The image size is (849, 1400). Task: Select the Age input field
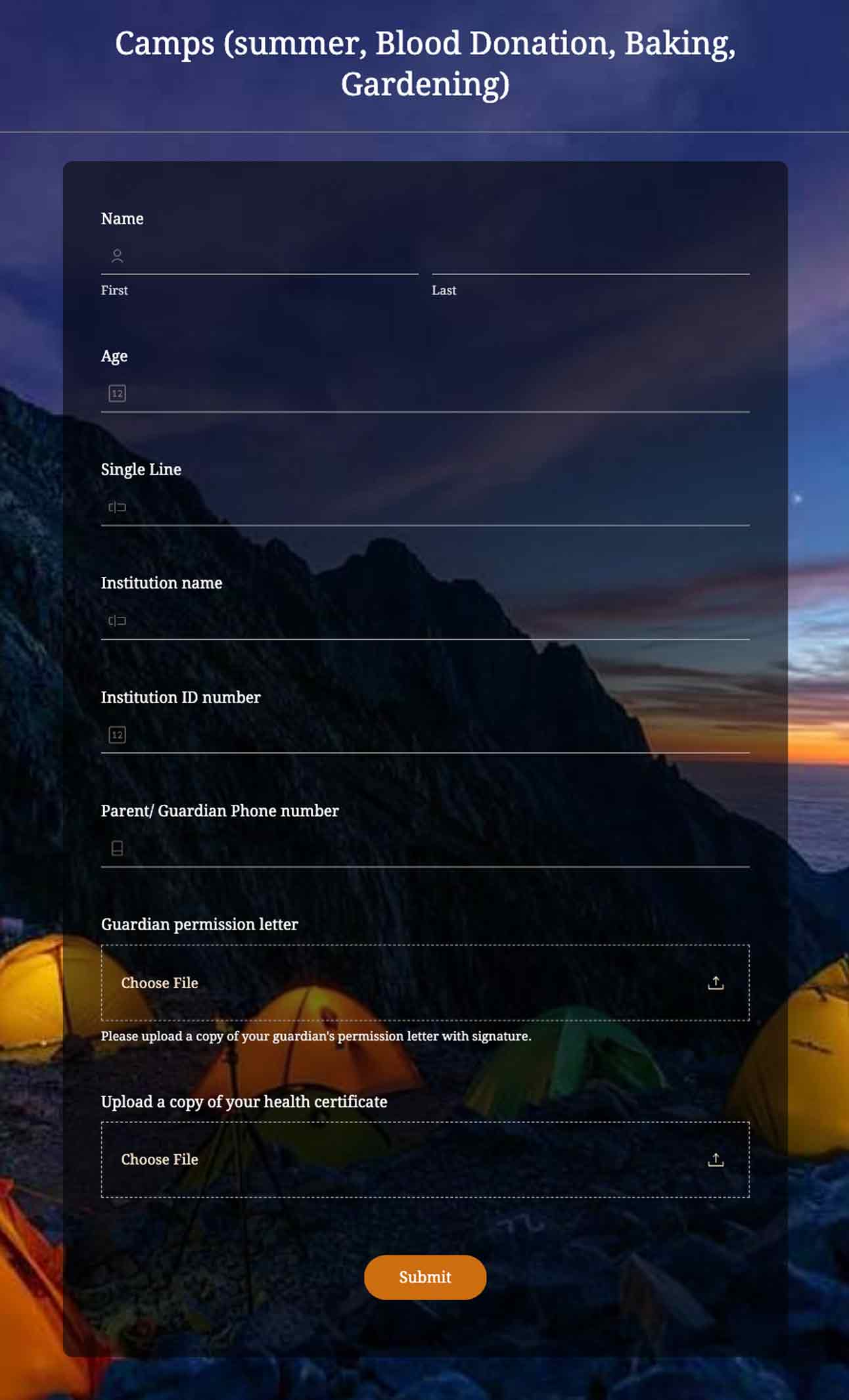click(x=425, y=394)
